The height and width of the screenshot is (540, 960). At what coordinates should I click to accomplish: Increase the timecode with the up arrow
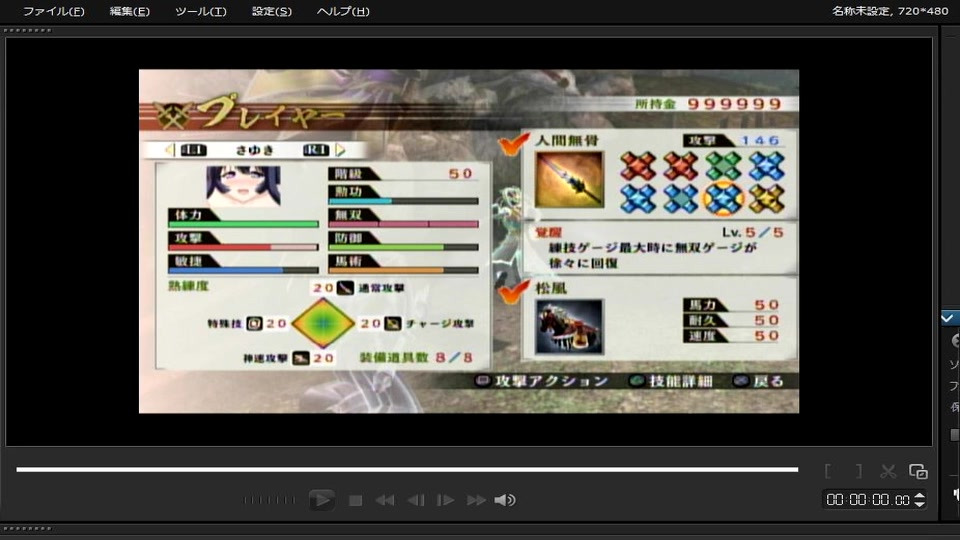click(x=919, y=495)
